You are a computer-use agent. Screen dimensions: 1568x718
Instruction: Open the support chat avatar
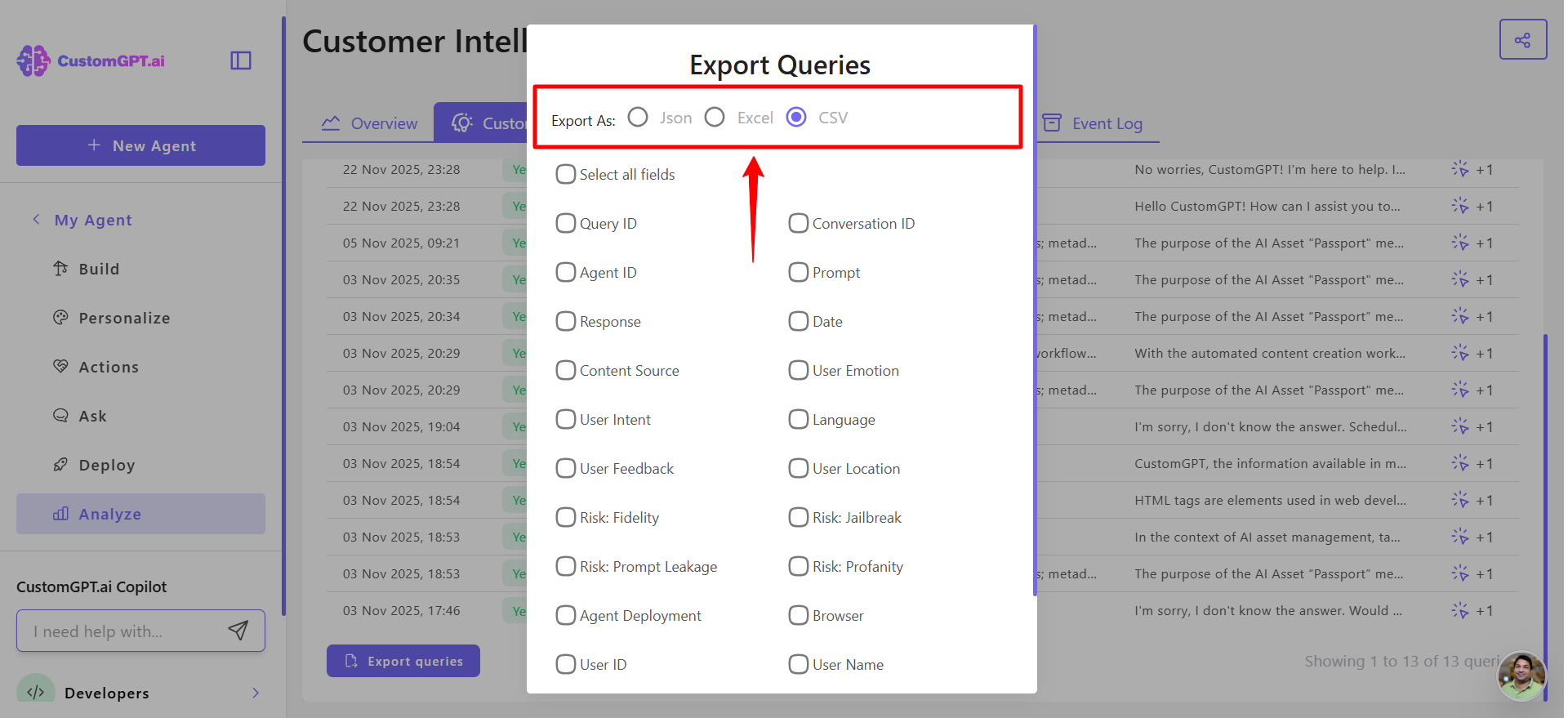coord(1522,676)
